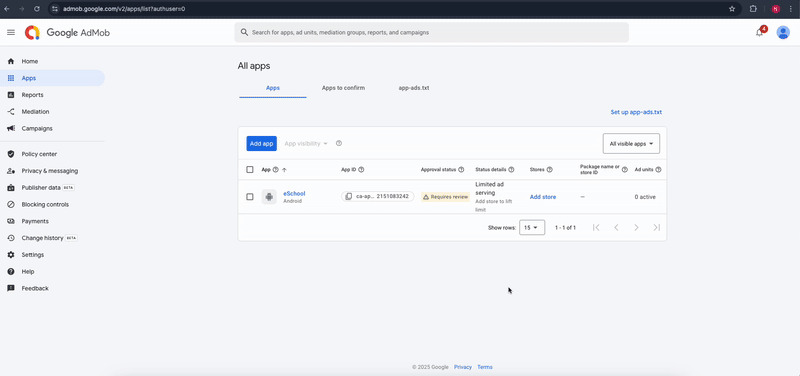Open the browser extensions puzzle icon
The image size is (800, 376).
point(753,9)
